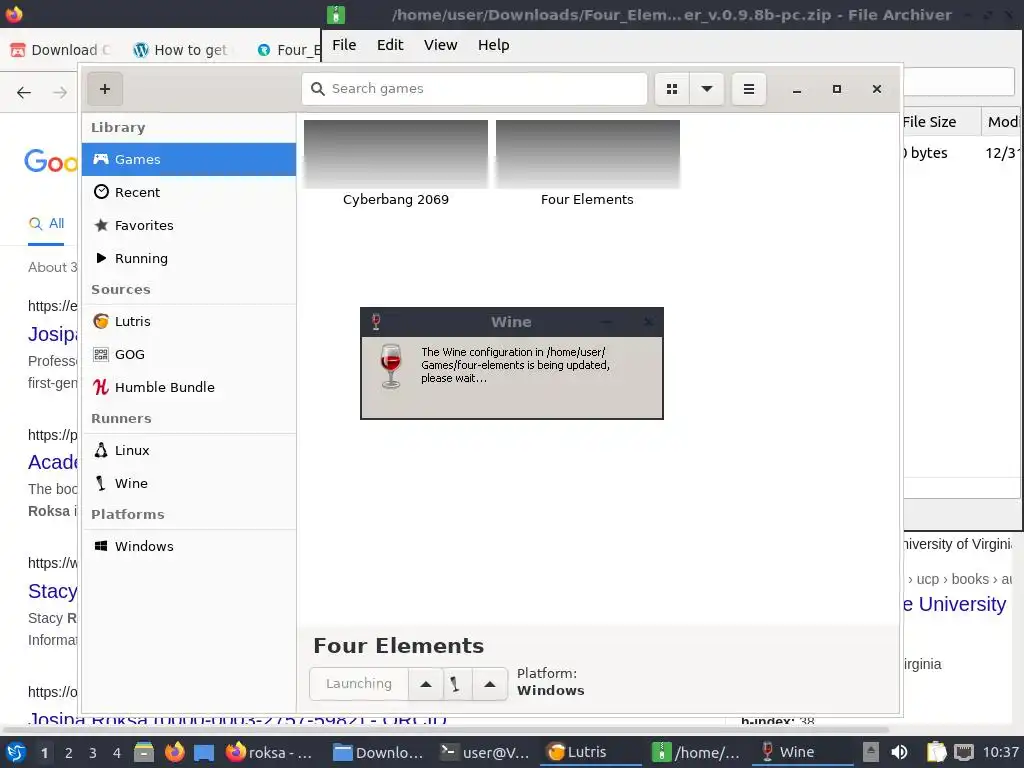Select the Four Elements game thumbnail
The width and height of the screenshot is (1024, 768).
(588, 154)
